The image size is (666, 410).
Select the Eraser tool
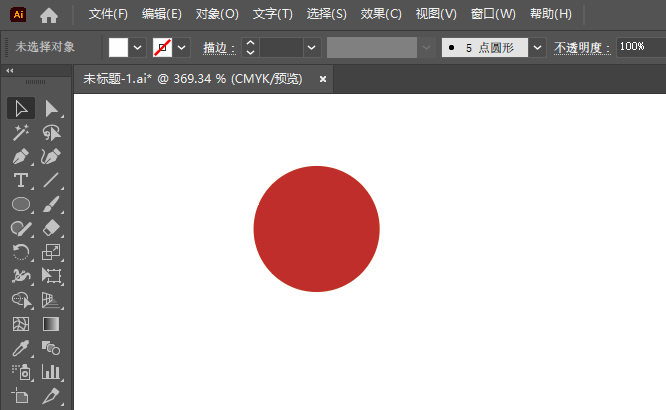point(52,229)
